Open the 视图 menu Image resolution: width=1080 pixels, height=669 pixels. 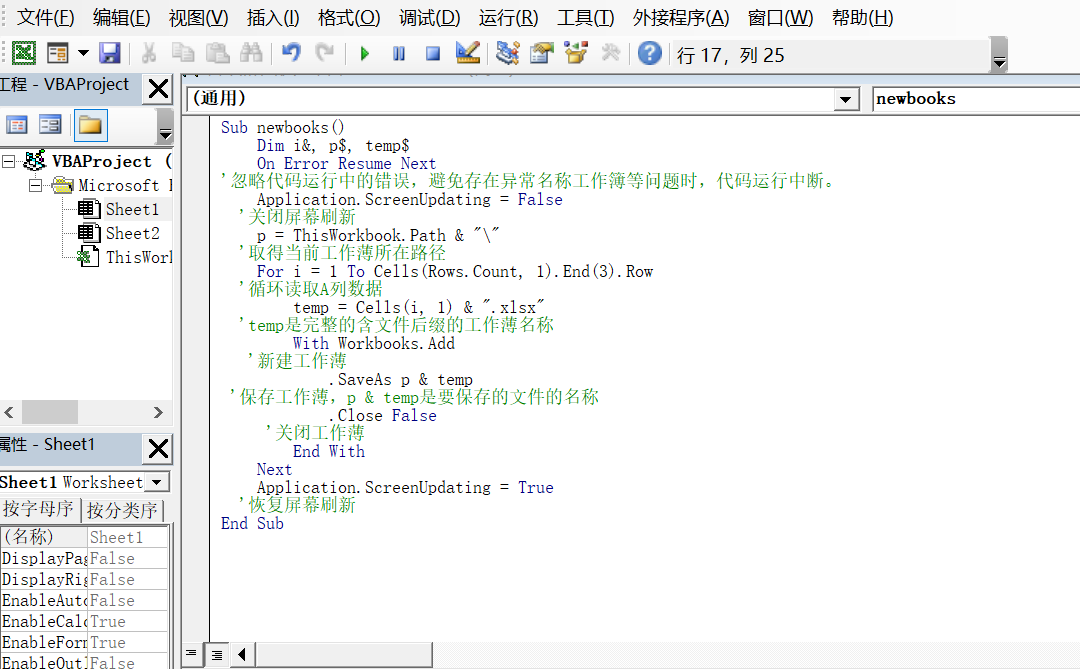(198, 18)
